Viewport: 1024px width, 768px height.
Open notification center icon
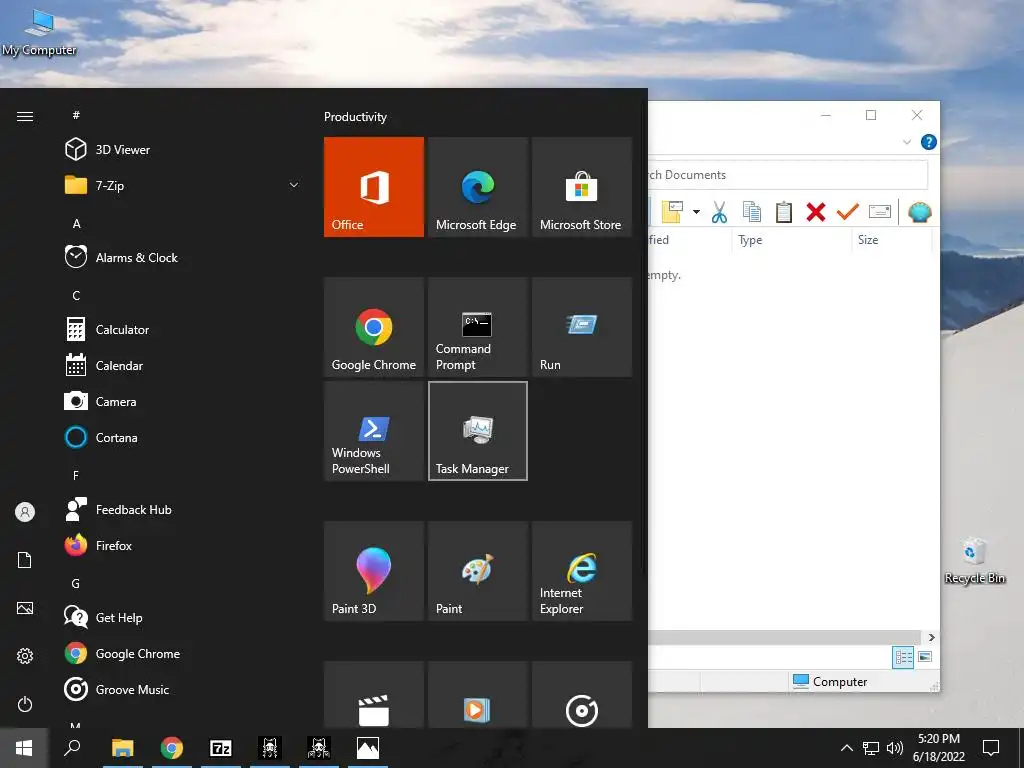991,748
